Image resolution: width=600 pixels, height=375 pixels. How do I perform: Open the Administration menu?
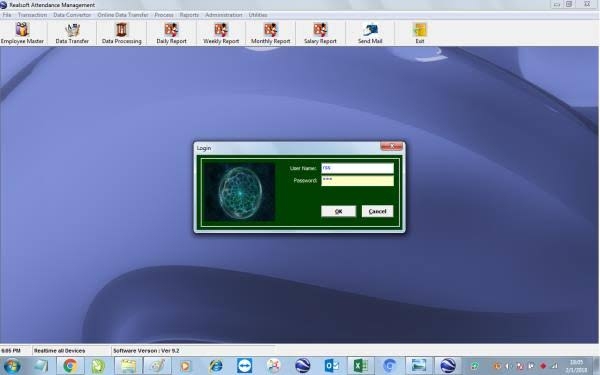click(x=223, y=15)
